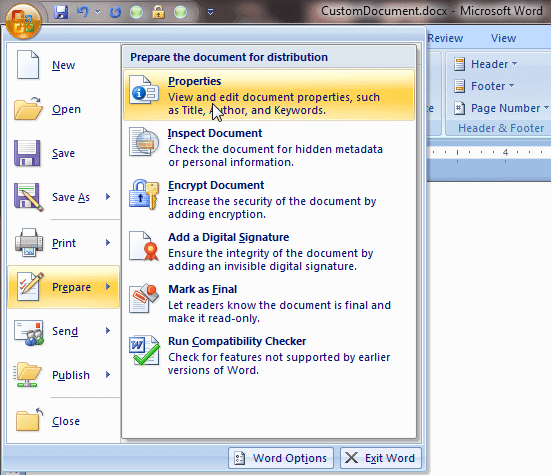Click the Footer page icon in the ribbon

[x=459, y=86]
